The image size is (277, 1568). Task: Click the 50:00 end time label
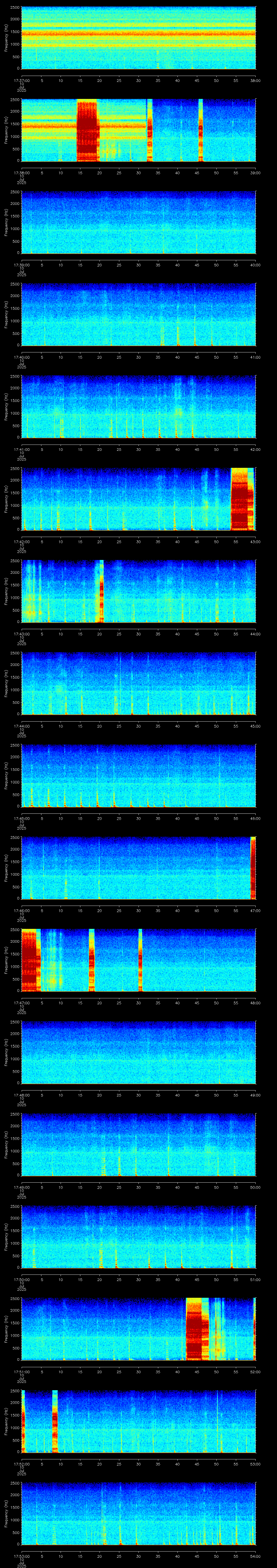click(x=255, y=1187)
